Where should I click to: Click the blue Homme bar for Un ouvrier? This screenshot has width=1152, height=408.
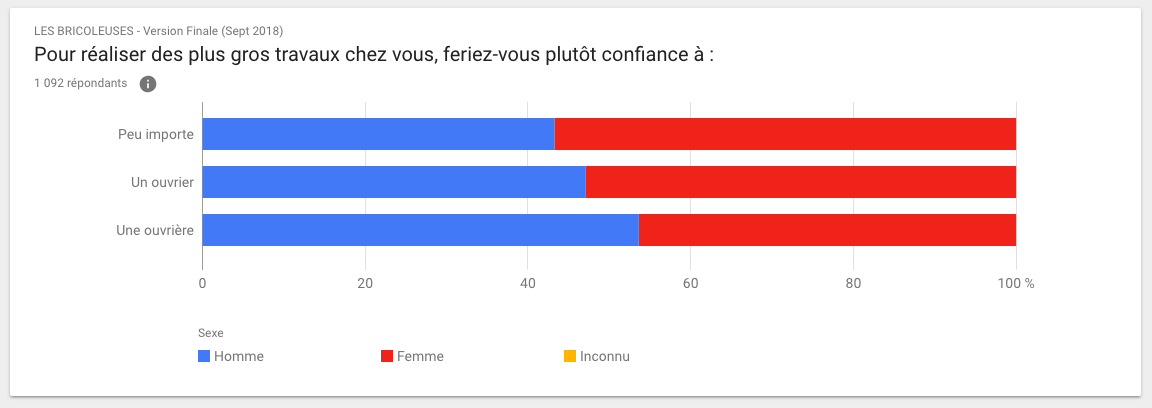394,182
